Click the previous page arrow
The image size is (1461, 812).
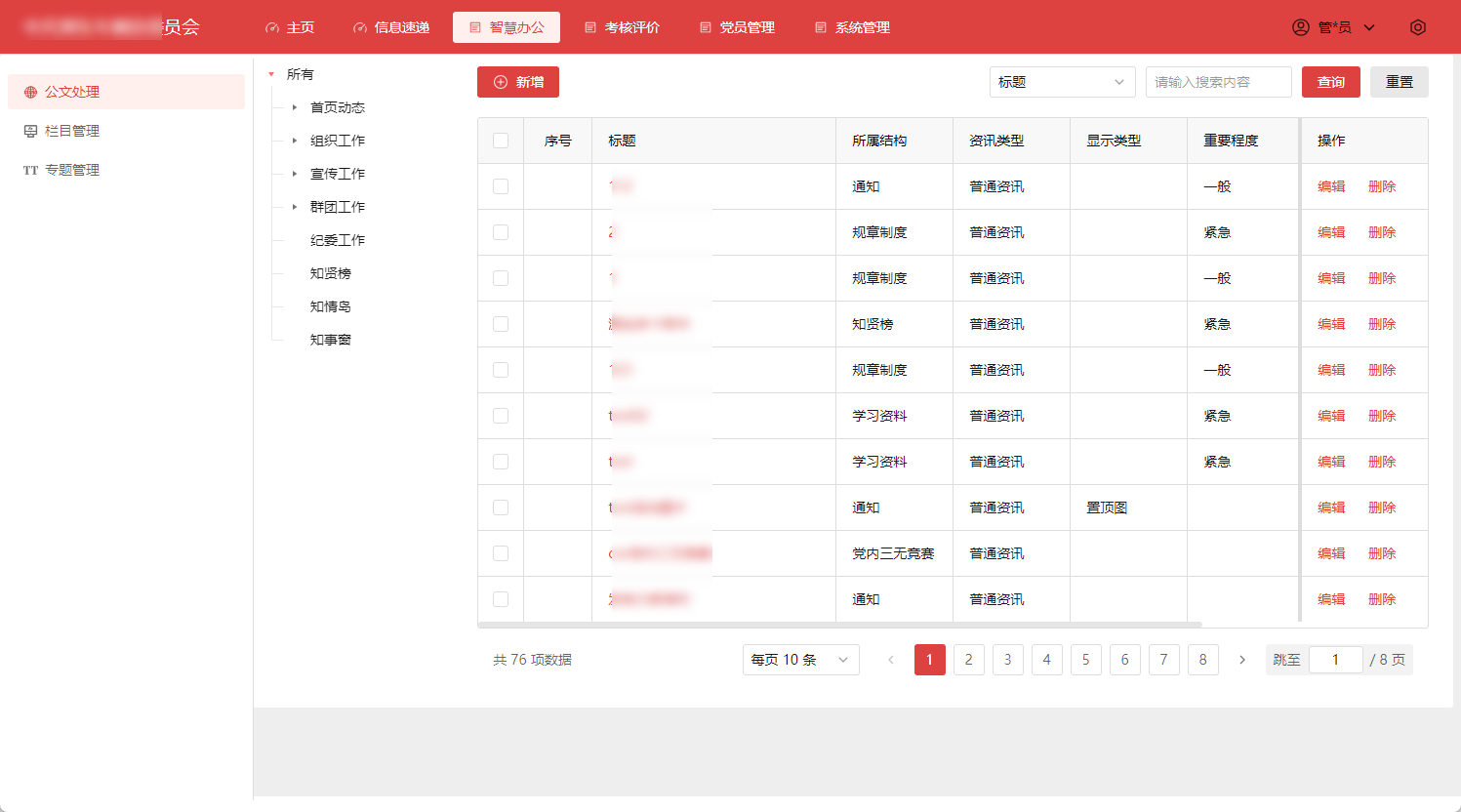click(x=891, y=660)
